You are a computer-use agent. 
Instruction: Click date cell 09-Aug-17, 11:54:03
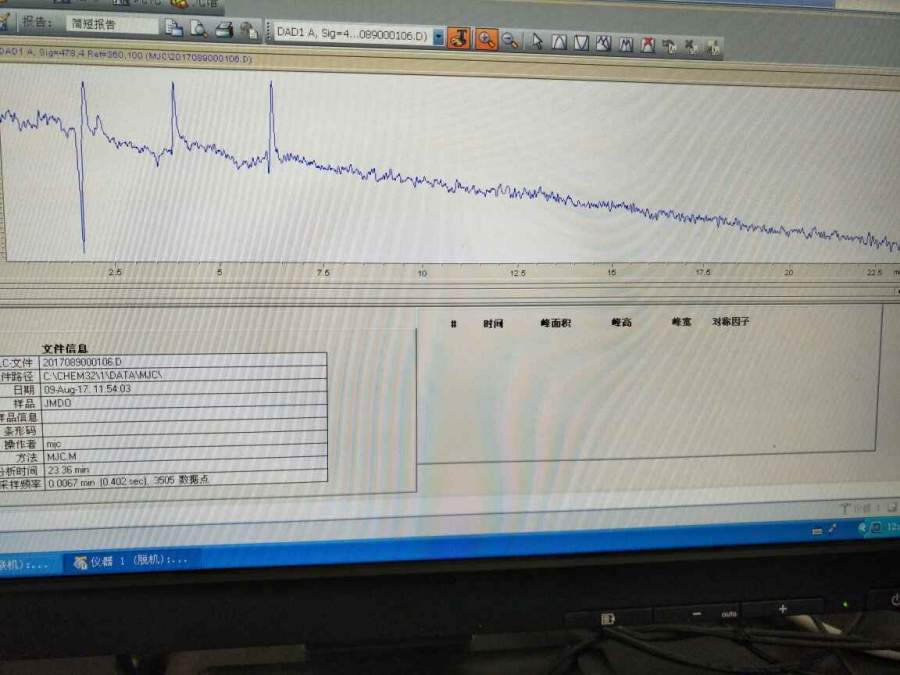coord(183,389)
